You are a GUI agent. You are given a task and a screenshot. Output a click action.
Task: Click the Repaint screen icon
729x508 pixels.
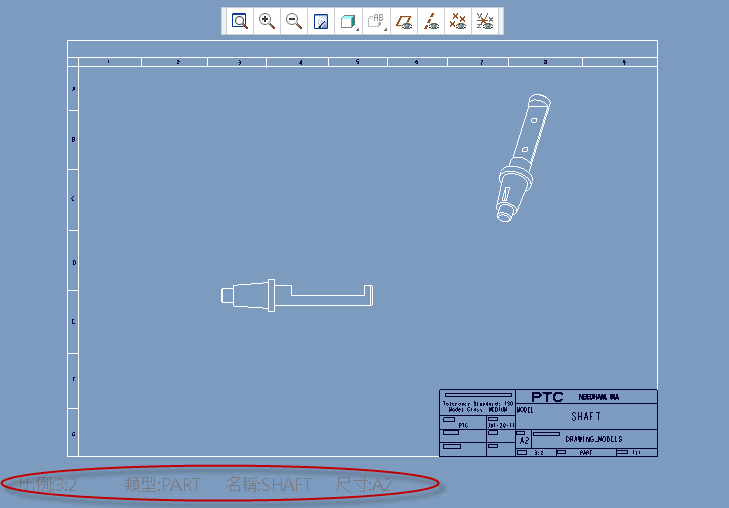[x=321, y=21]
